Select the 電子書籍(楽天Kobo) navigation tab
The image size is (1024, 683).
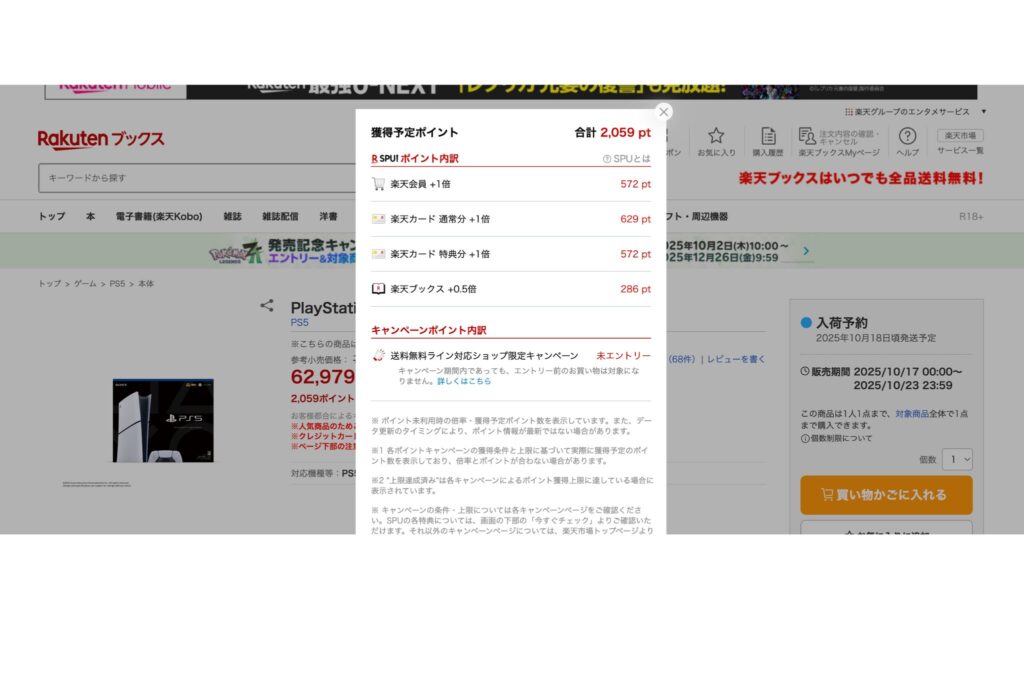(x=158, y=216)
